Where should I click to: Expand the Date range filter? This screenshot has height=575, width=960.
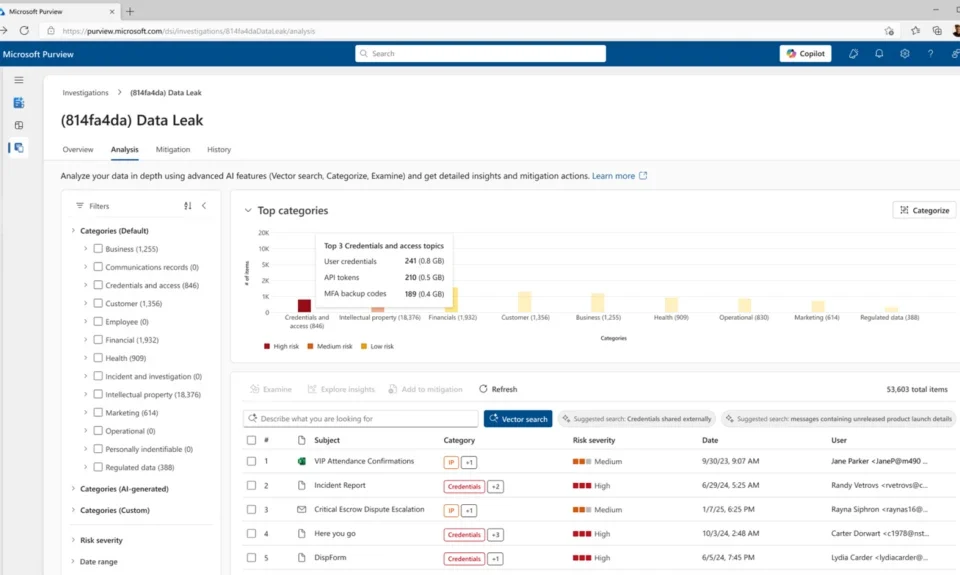coord(73,562)
